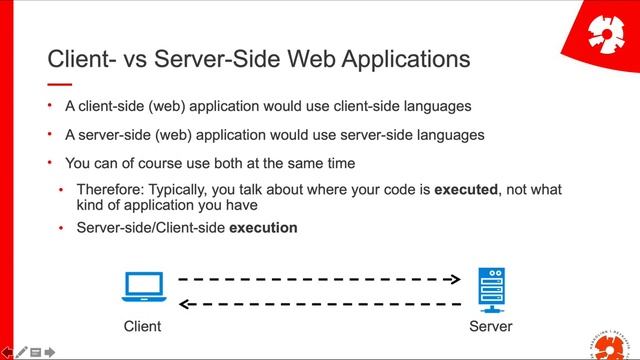
Task: Click 'You can of course use both at the same time'
Action: (x=210, y=163)
